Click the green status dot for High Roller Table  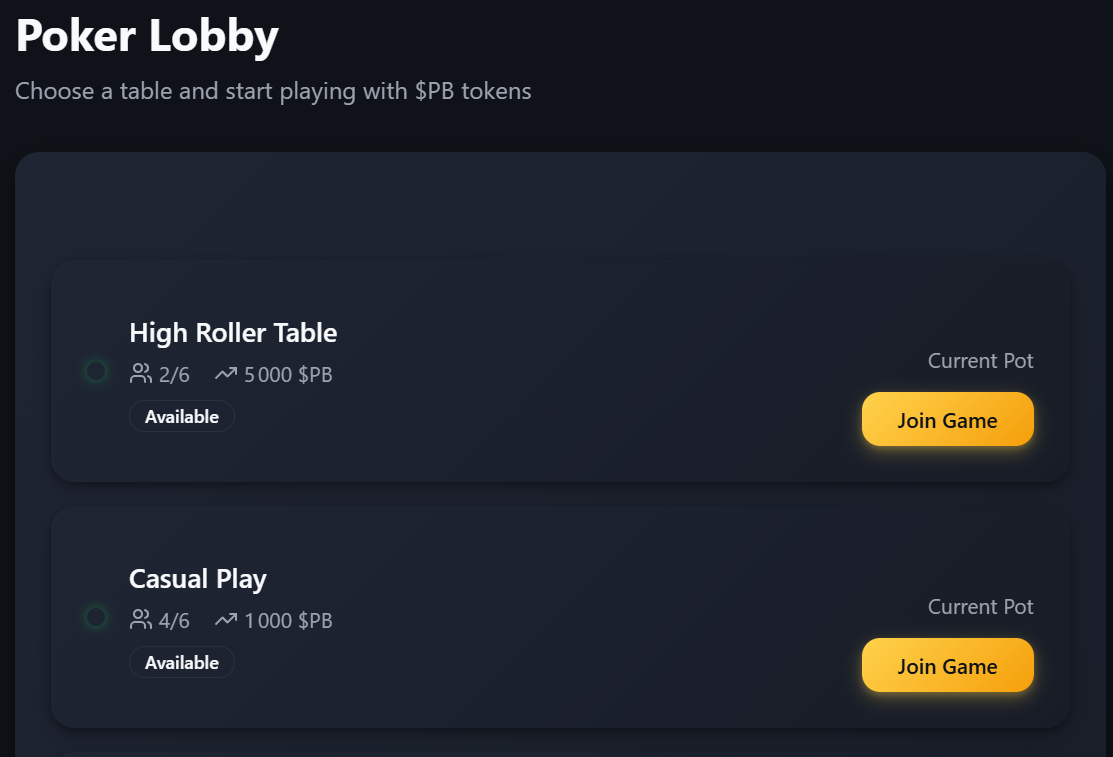coord(96,371)
